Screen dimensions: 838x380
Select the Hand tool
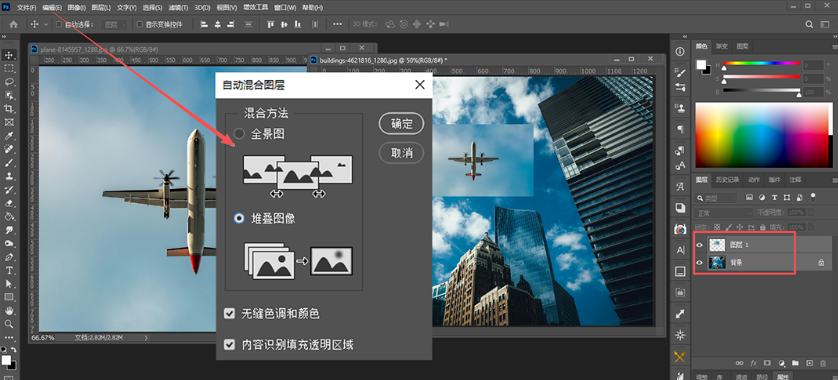(x=9, y=311)
